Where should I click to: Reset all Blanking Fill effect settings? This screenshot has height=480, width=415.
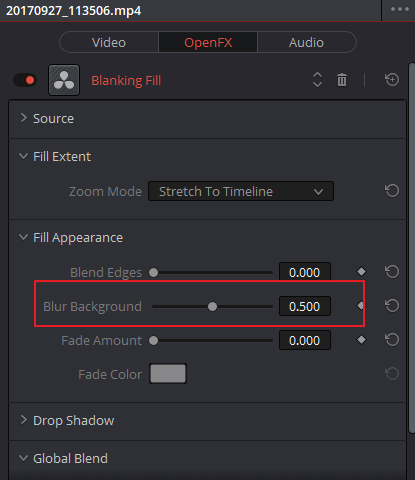[392, 80]
